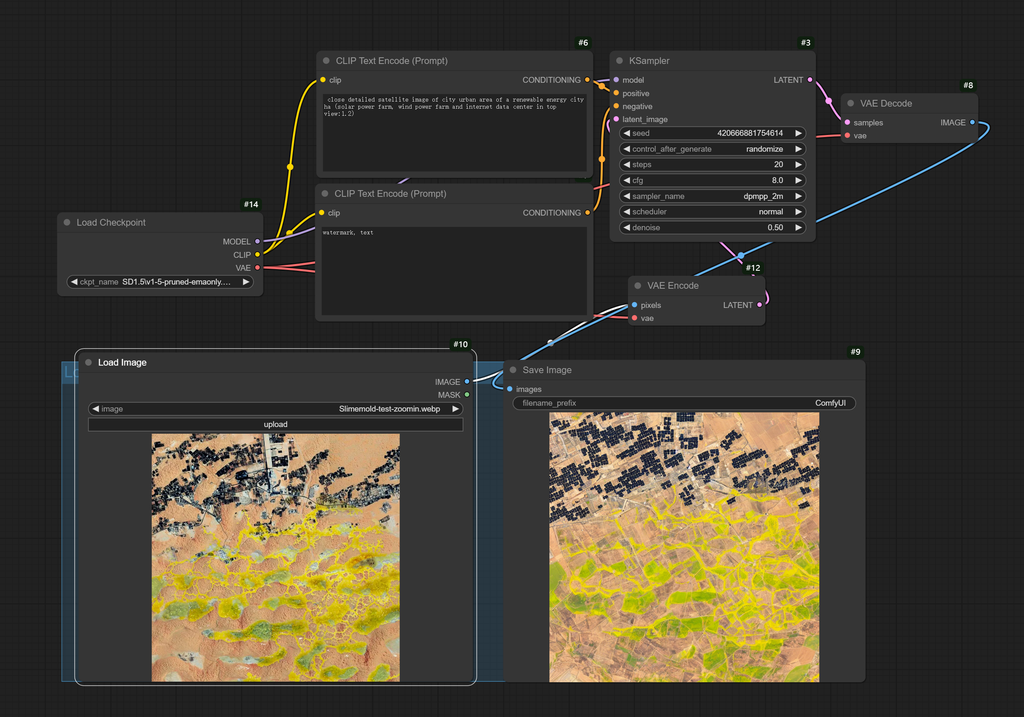
Task: Increase steps with the right arrow
Action: 799,165
